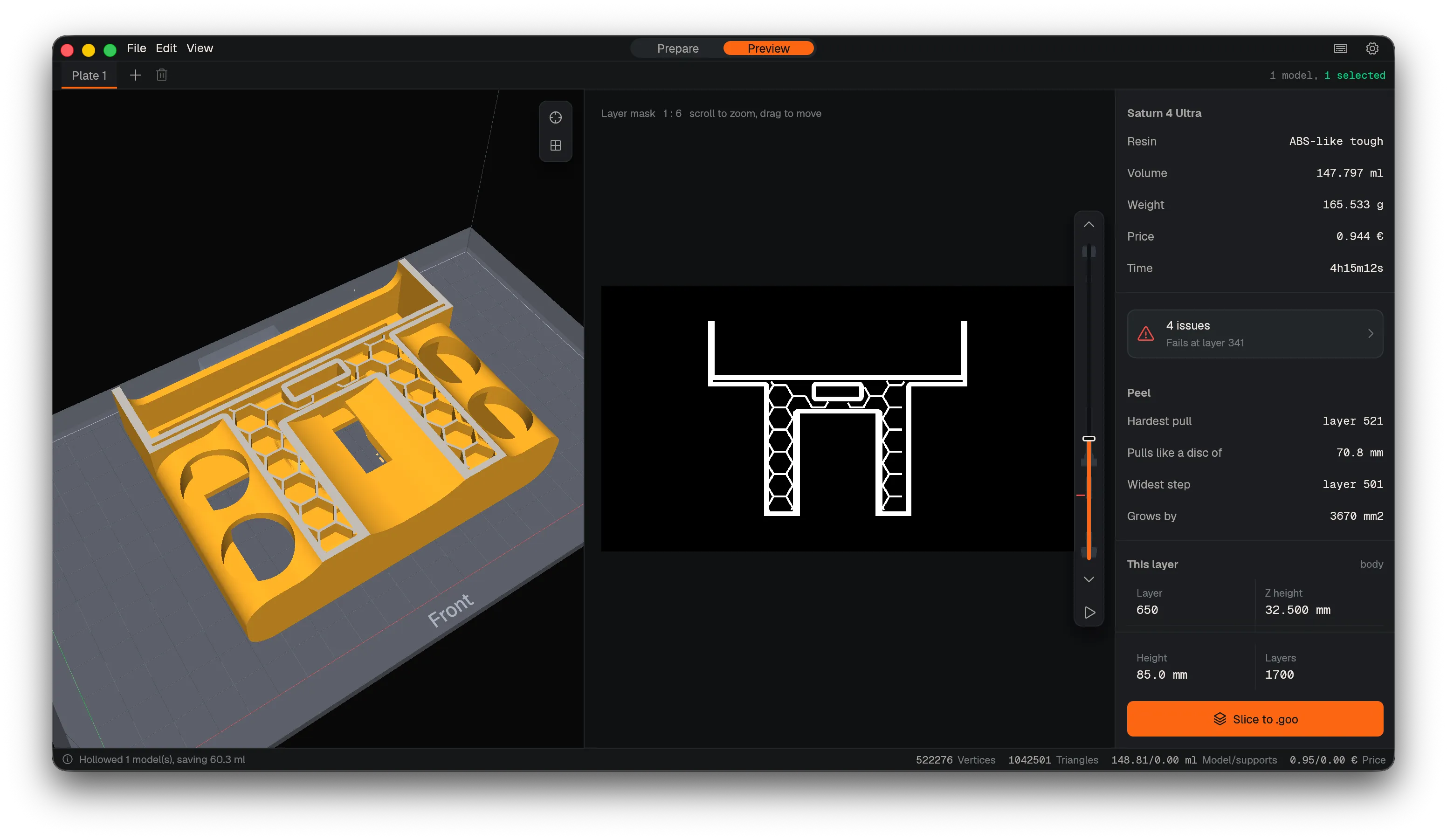Step down one layer with down chevron
This screenshot has width=1447, height=840.
(x=1089, y=579)
